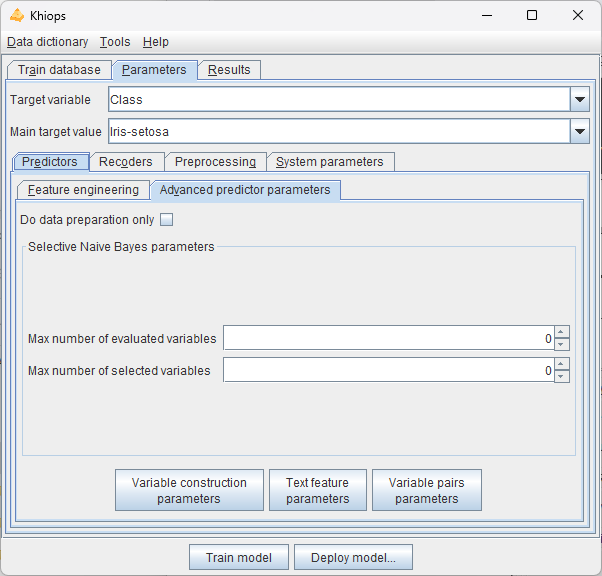Decrement Max number of selected variables

[561, 376]
